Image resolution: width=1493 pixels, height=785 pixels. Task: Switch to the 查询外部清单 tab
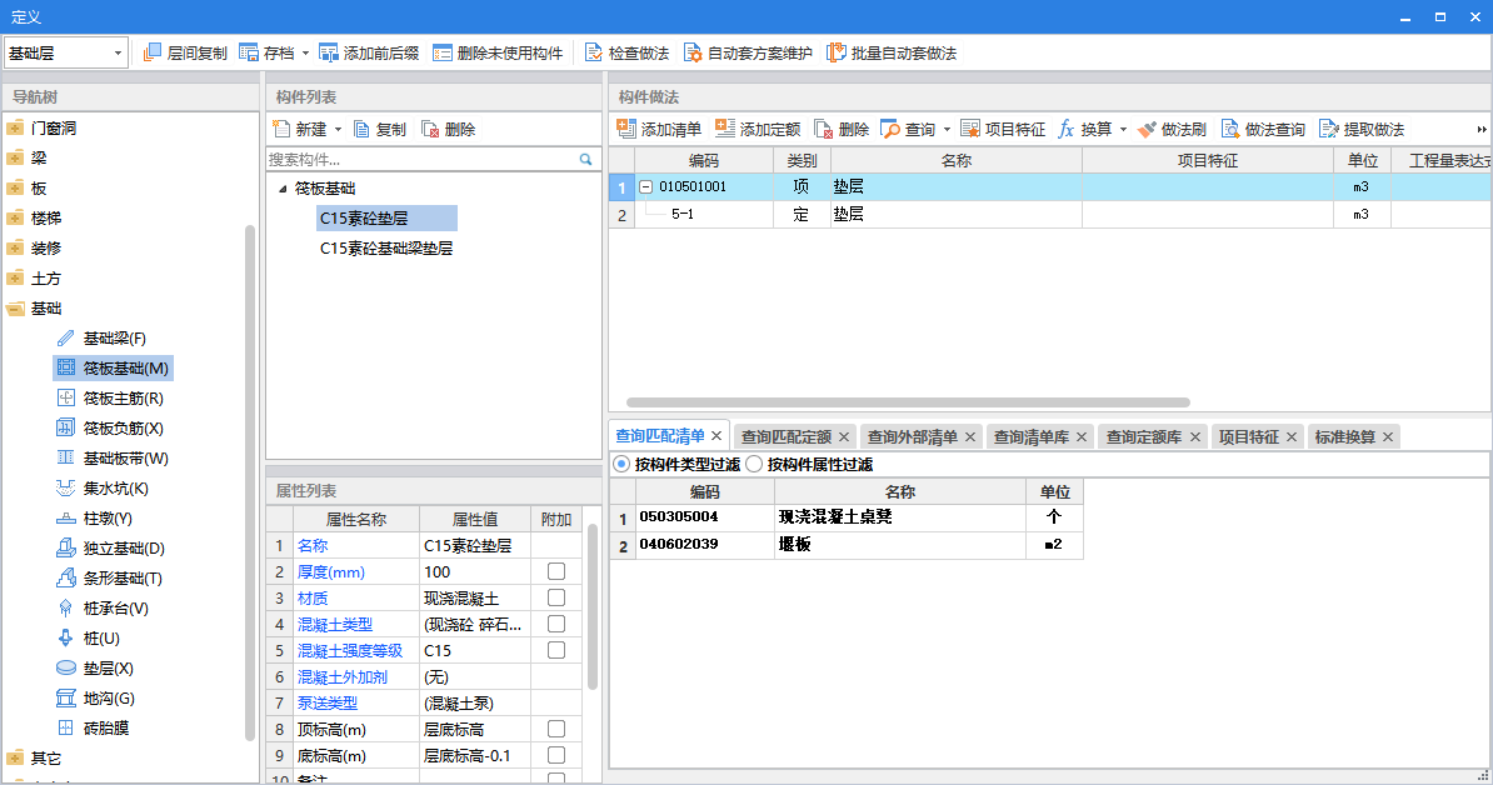tap(912, 437)
